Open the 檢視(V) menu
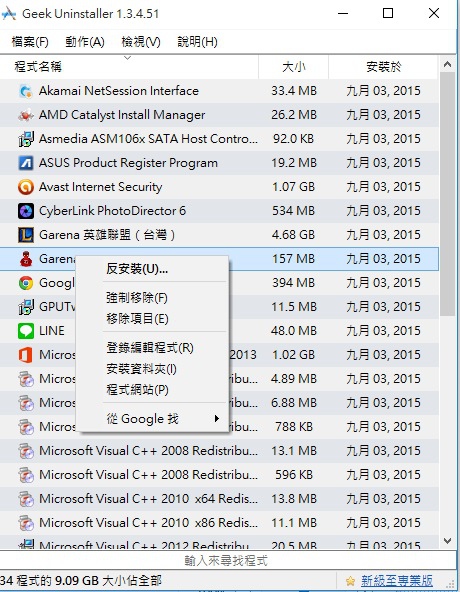Viewport: 460px width, 592px height. click(x=141, y=42)
